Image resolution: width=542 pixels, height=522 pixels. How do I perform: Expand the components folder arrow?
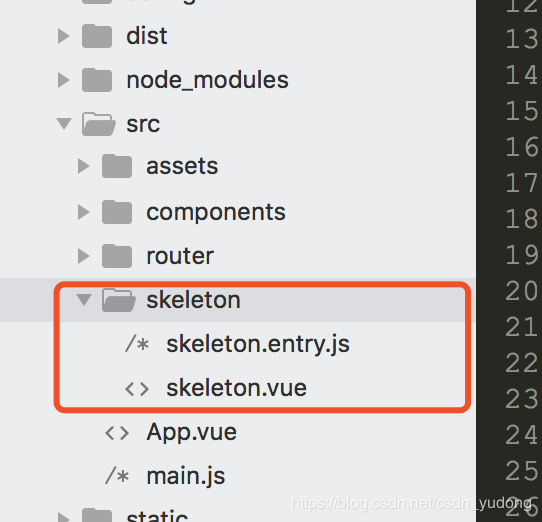84,212
